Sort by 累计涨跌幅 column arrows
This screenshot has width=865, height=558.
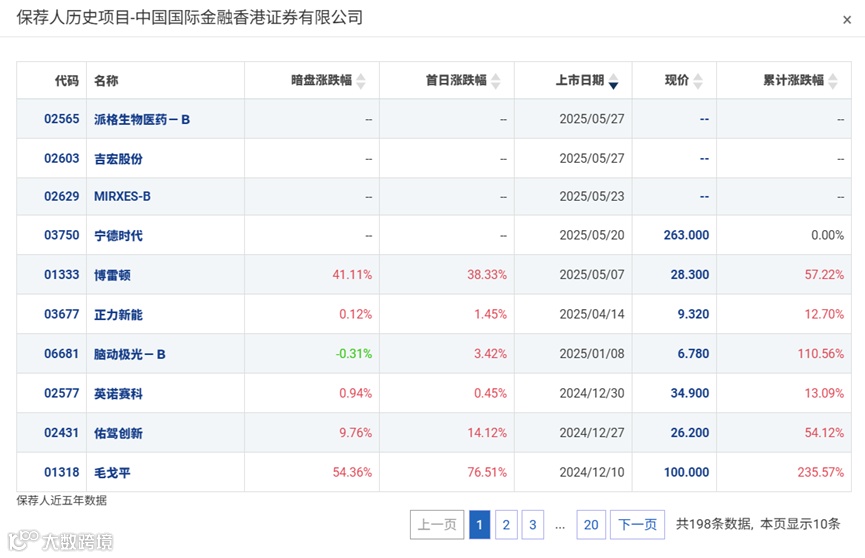[833, 81]
